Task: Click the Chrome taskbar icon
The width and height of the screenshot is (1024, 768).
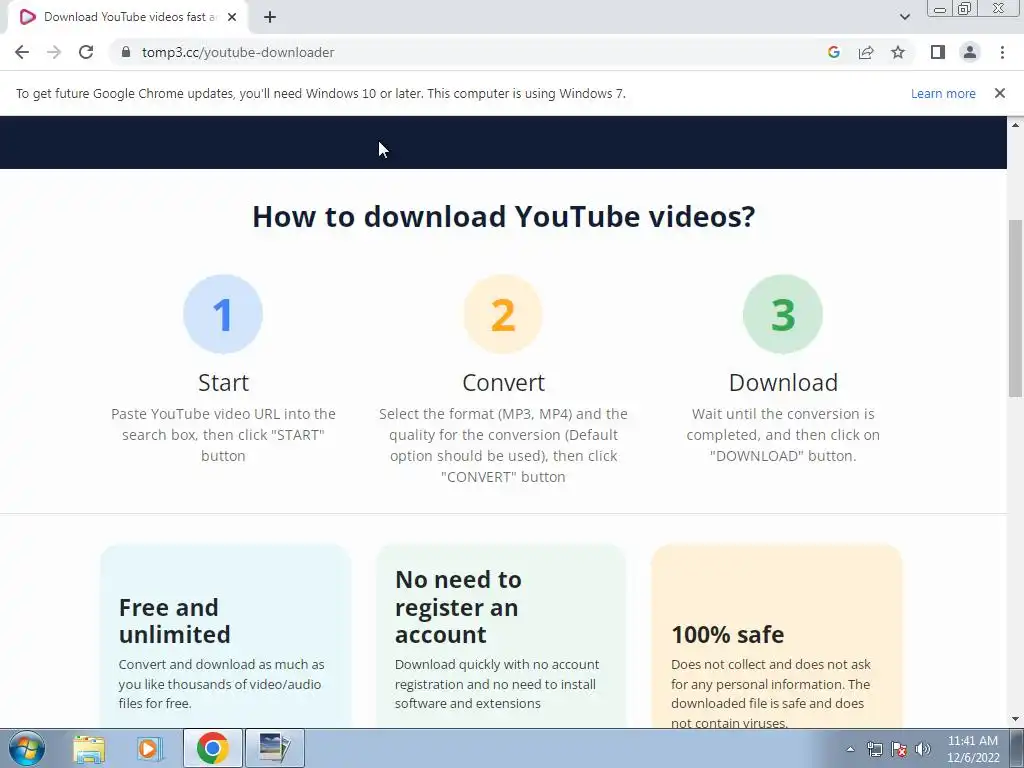Action: point(212,748)
